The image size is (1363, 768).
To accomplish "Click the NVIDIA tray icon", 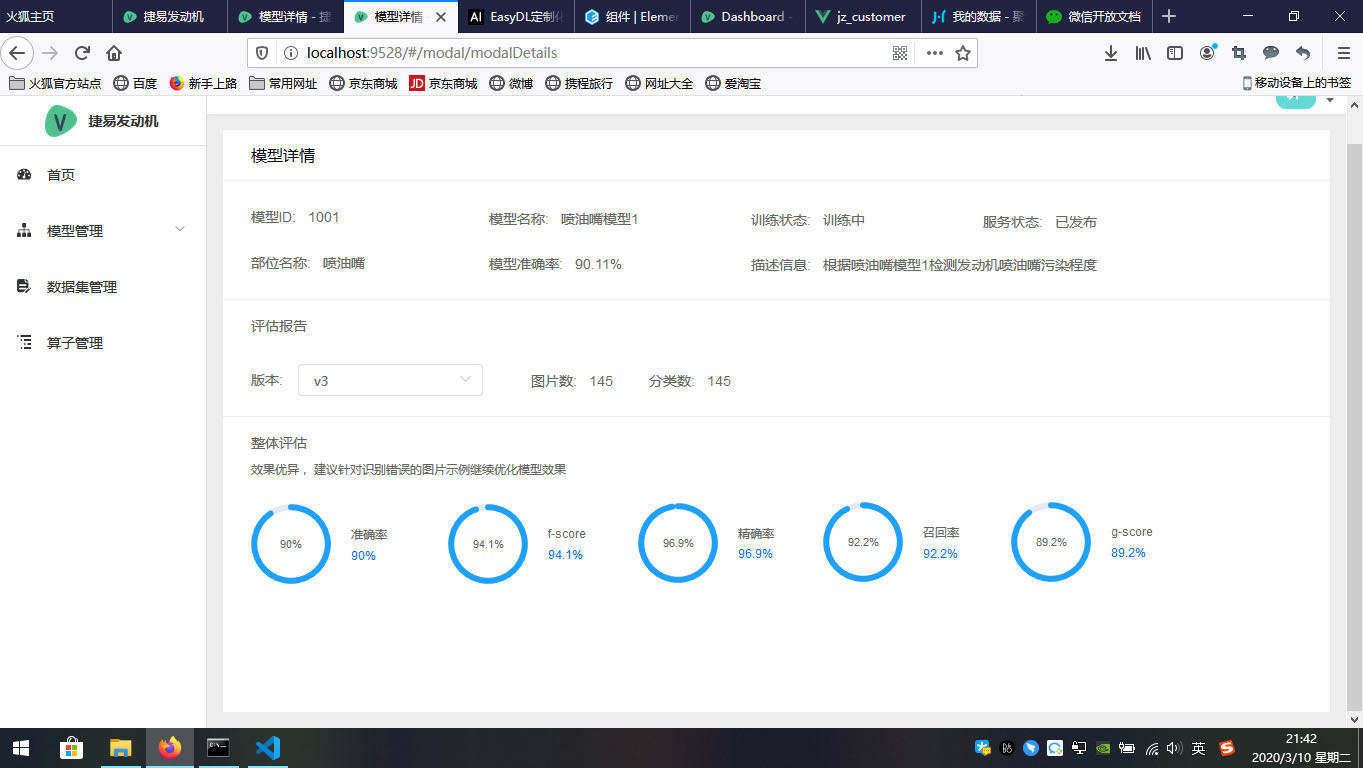I will pos(1103,748).
